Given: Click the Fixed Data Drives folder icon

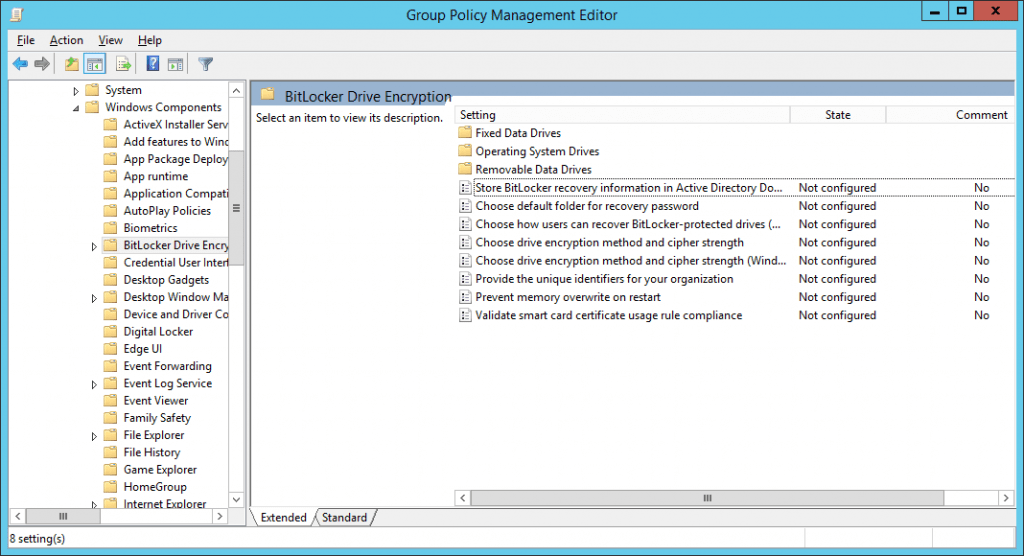Looking at the screenshot, I should coord(465,133).
